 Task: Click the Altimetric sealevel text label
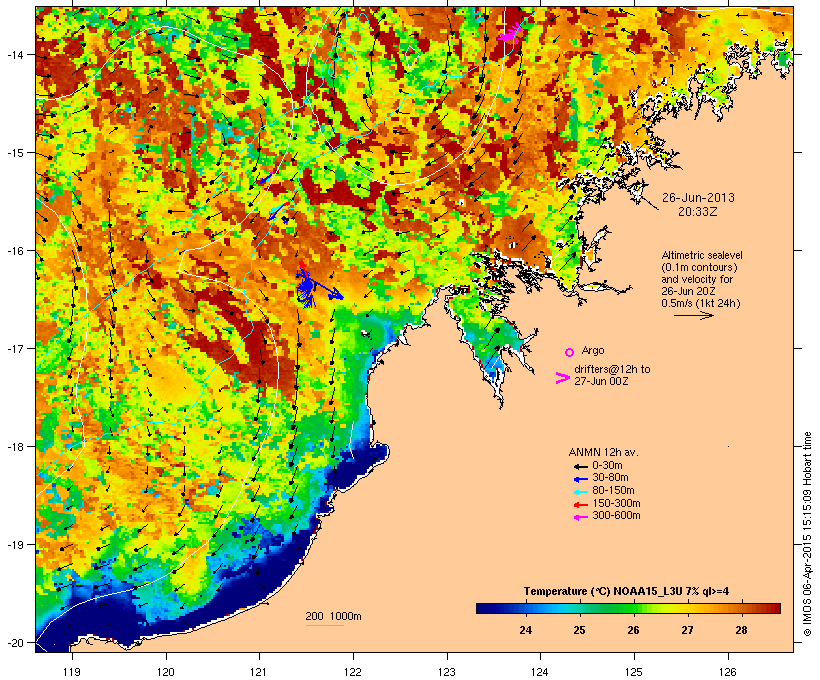(x=702, y=255)
